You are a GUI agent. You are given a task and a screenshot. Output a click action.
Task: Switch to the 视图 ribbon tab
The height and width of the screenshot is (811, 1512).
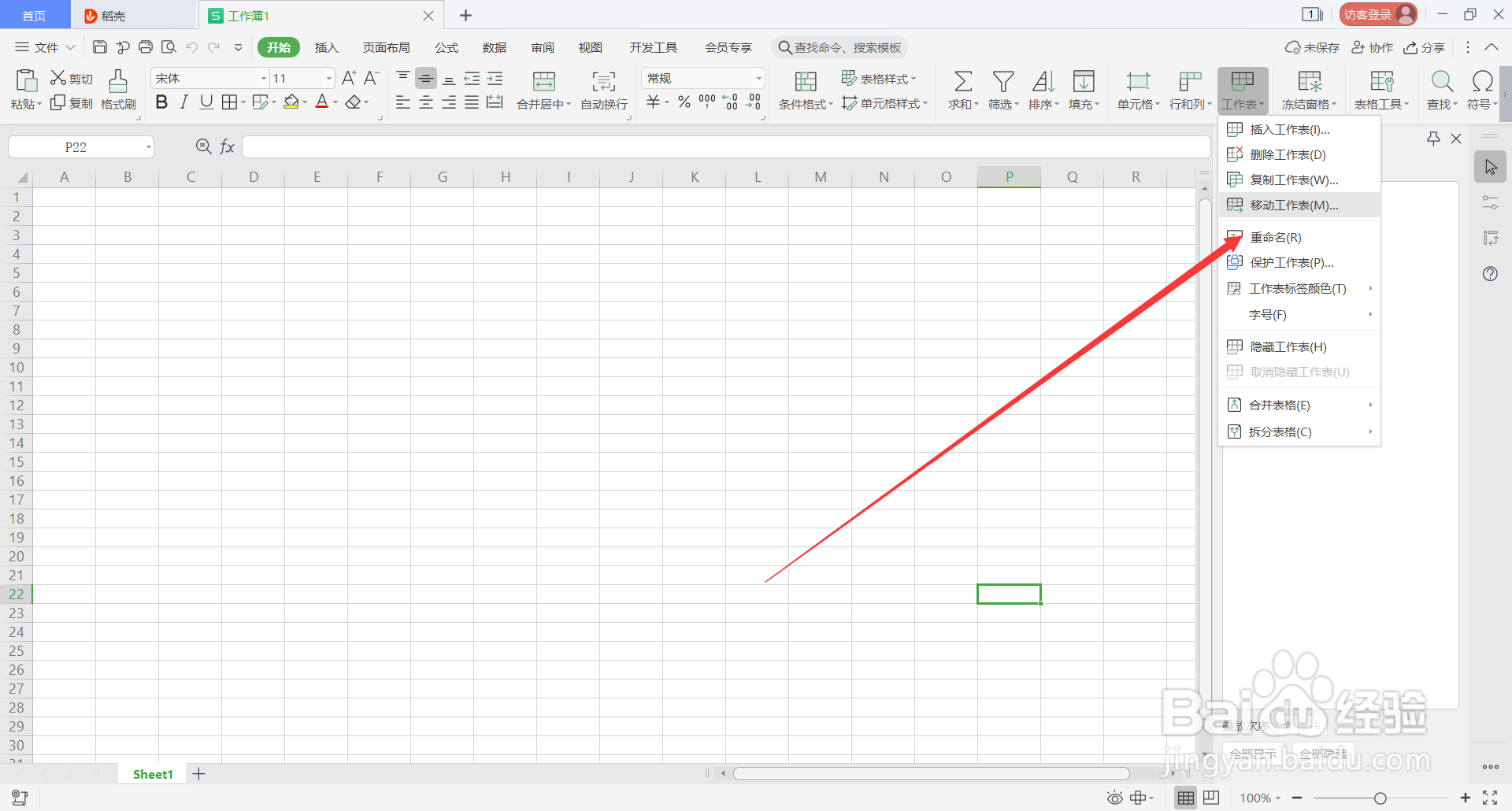(x=590, y=47)
